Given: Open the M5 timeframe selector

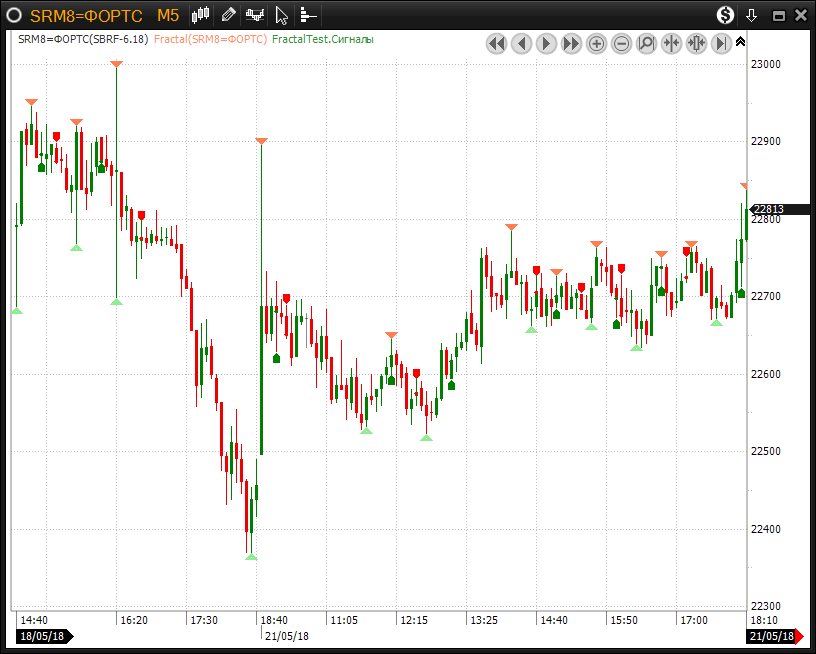Looking at the screenshot, I should coord(168,15).
